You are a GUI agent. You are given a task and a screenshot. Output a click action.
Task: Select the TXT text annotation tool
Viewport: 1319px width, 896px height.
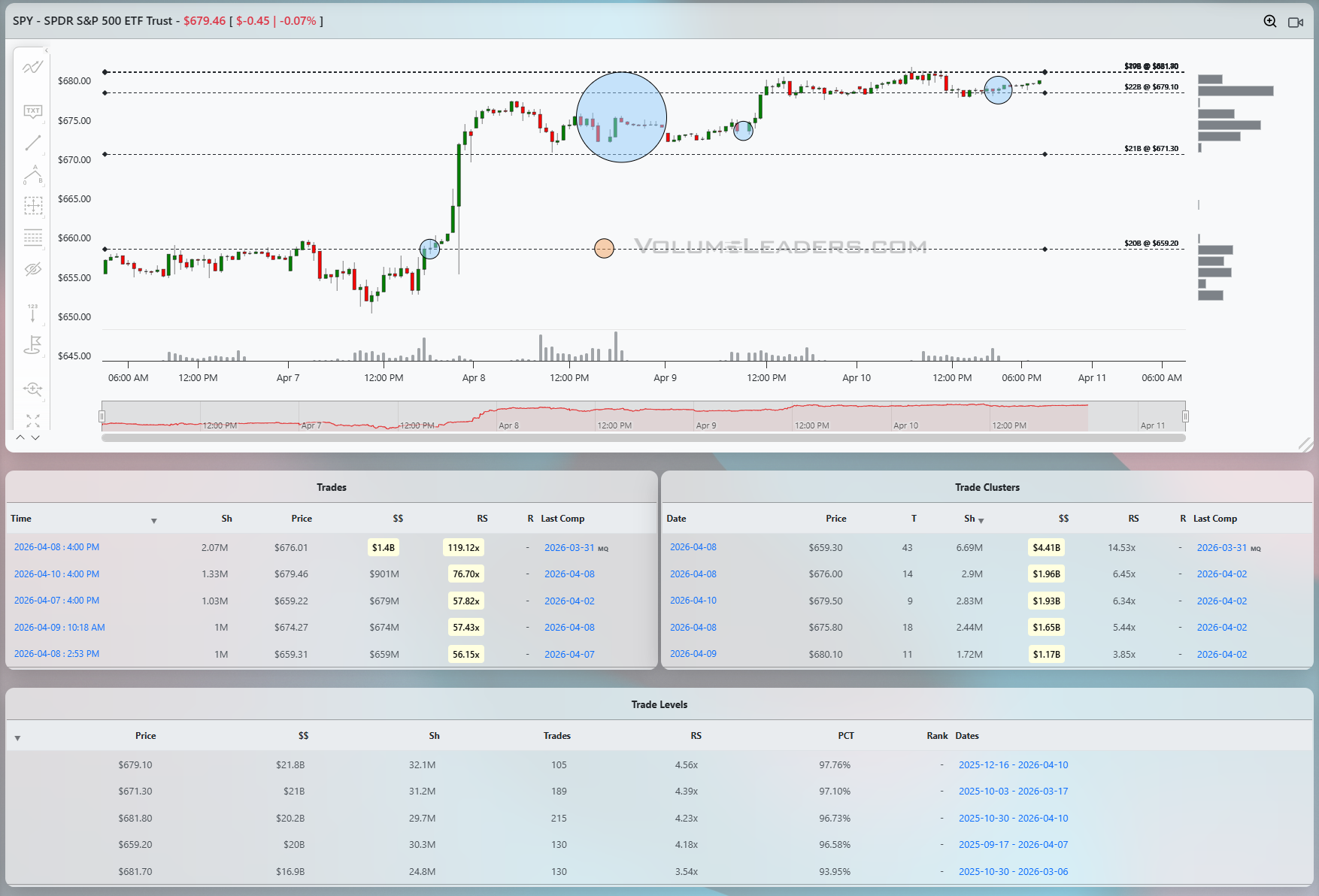pos(32,111)
